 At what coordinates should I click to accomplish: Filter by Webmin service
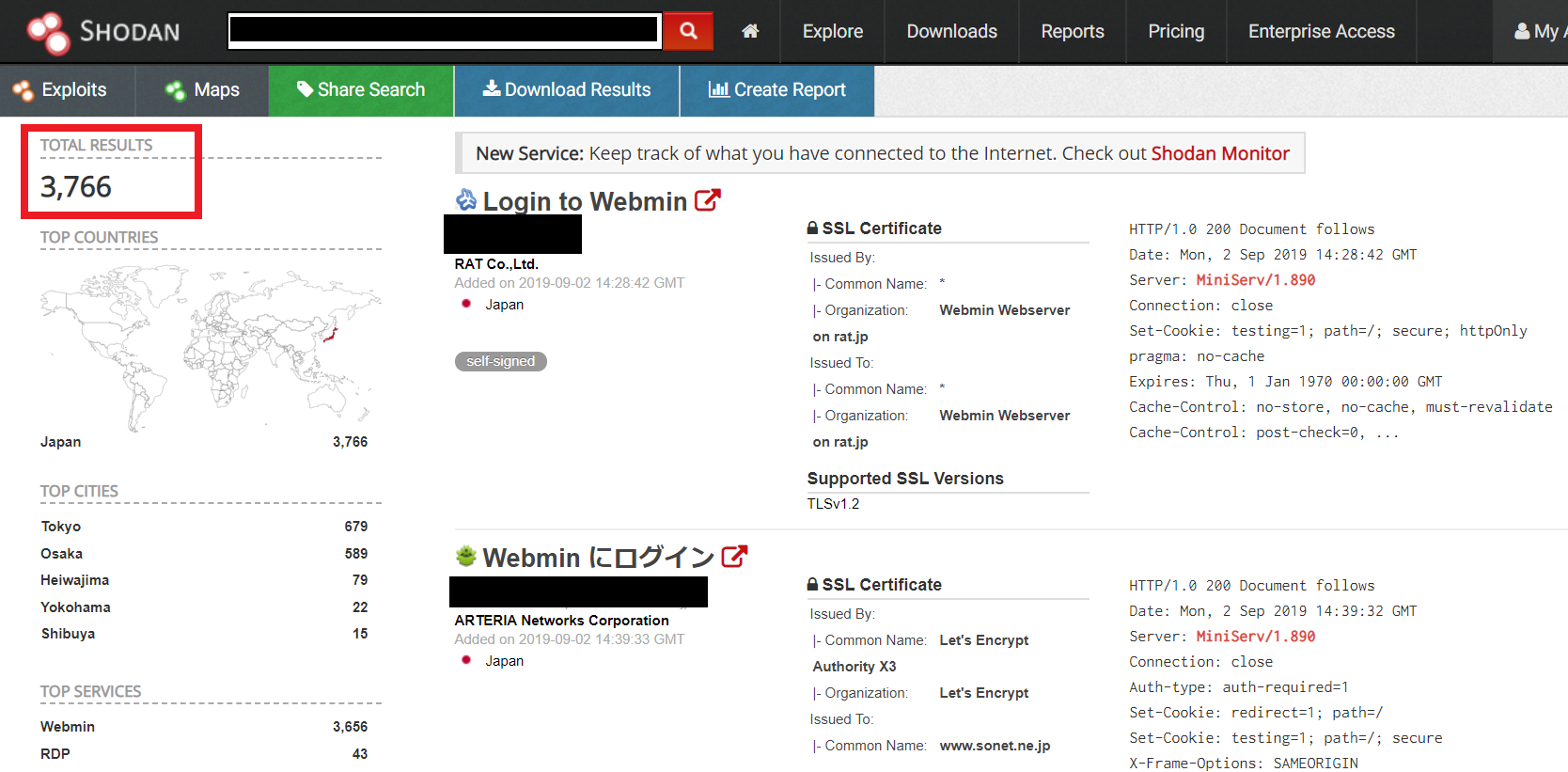[68, 727]
